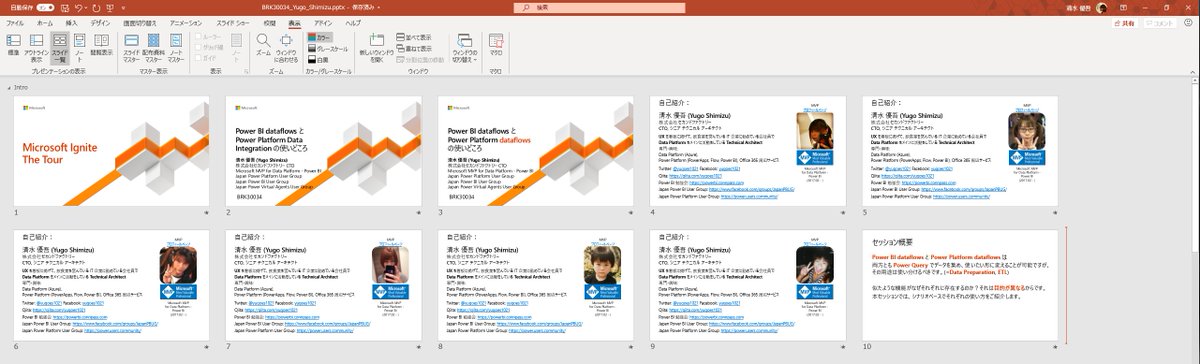Viewport: 1200px width, 364px height.
Task: Collapse the Intro section arrow
Action: coord(8,87)
